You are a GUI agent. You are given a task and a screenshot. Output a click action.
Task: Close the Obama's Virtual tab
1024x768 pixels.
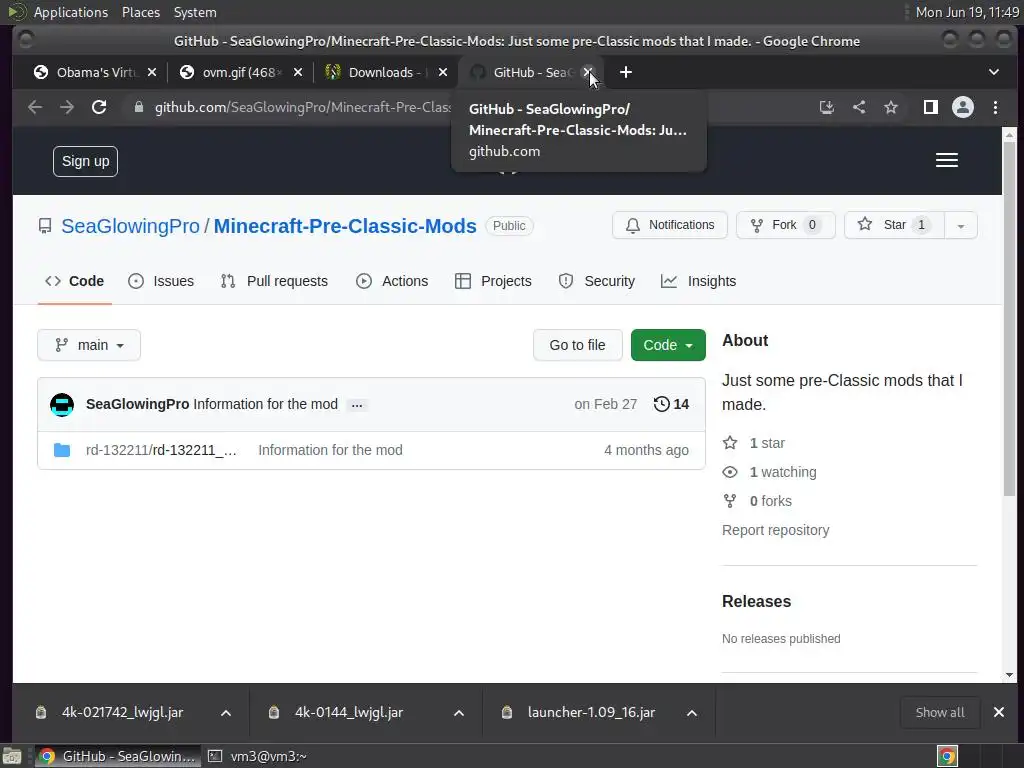152,72
